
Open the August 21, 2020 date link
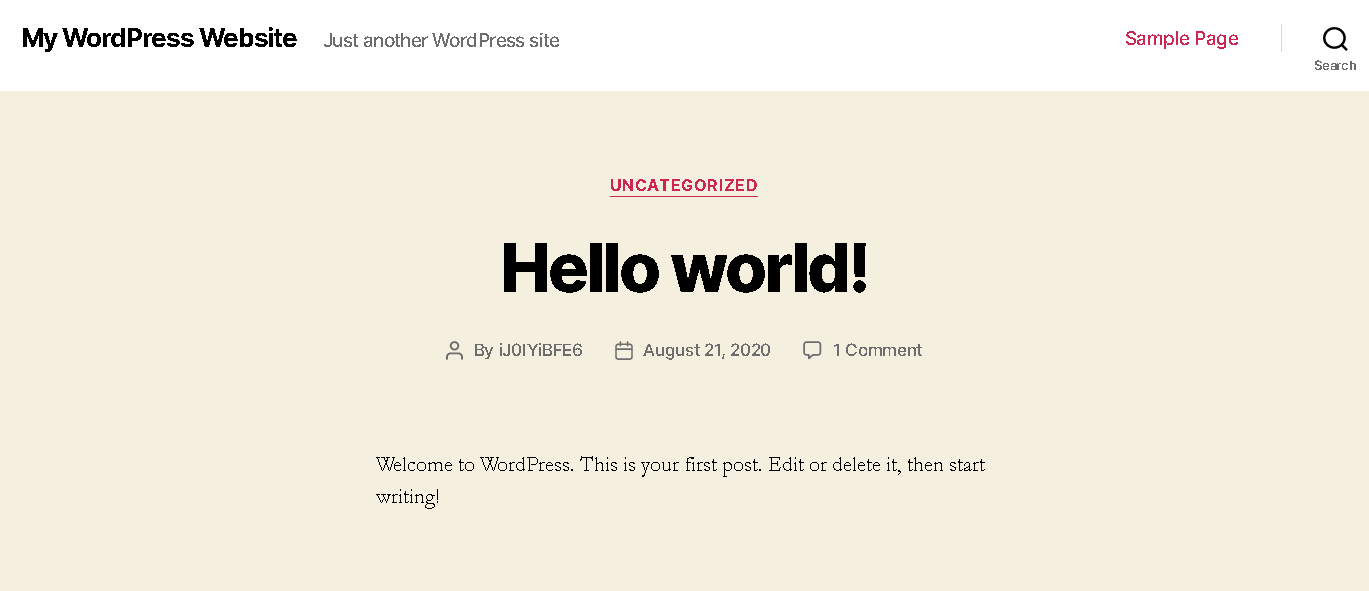707,350
